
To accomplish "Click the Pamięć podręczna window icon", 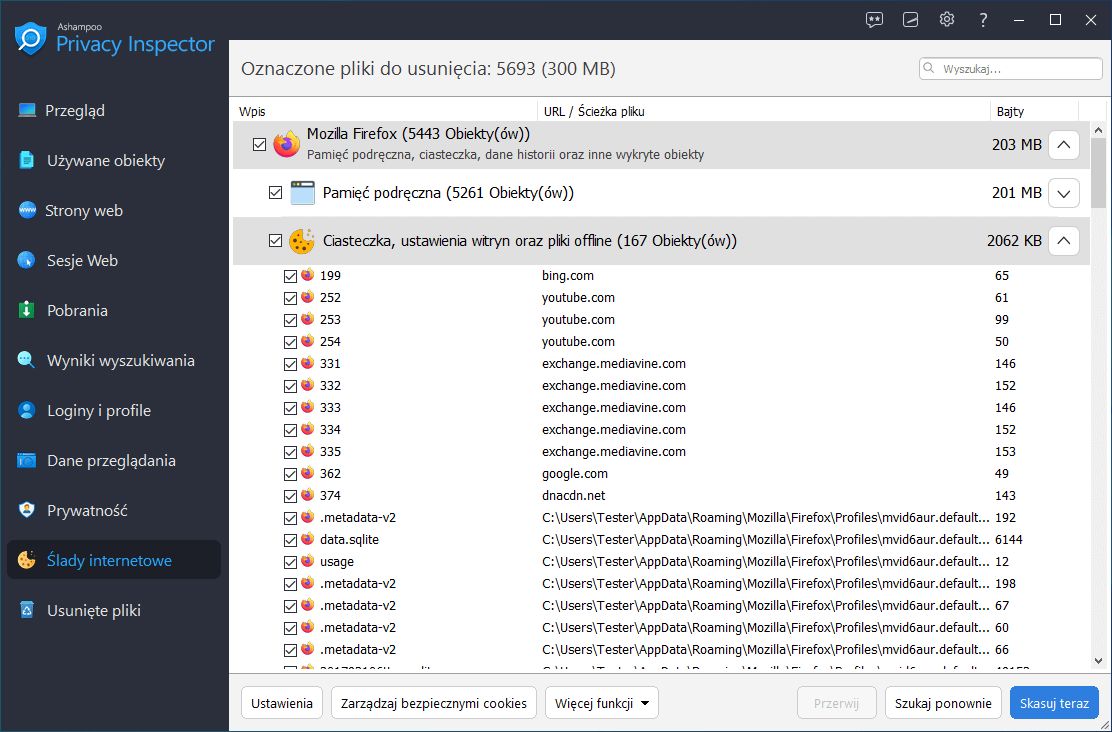I will 303,193.
